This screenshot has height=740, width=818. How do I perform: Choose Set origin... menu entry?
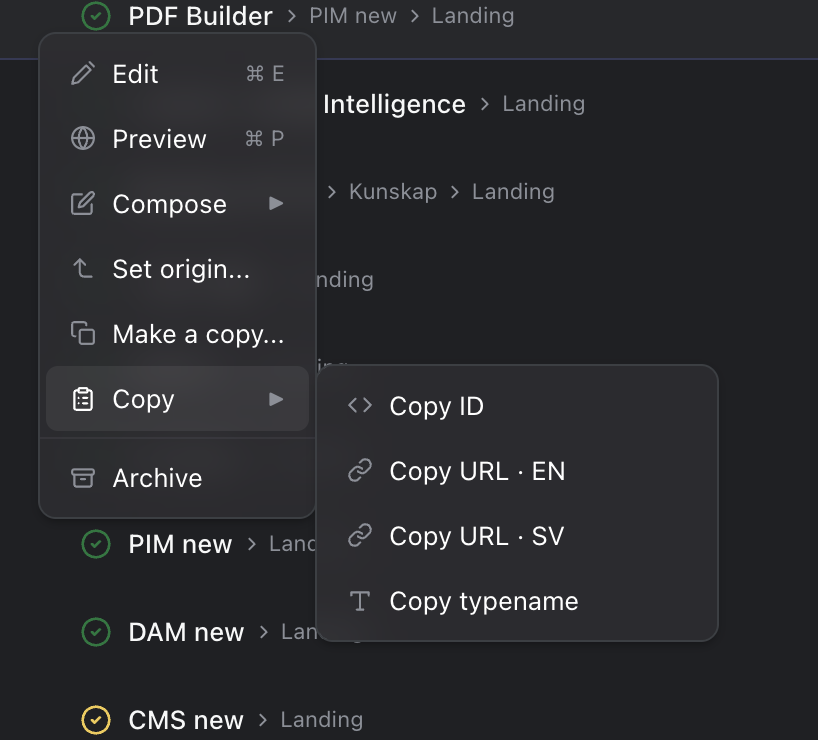tap(177, 269)
